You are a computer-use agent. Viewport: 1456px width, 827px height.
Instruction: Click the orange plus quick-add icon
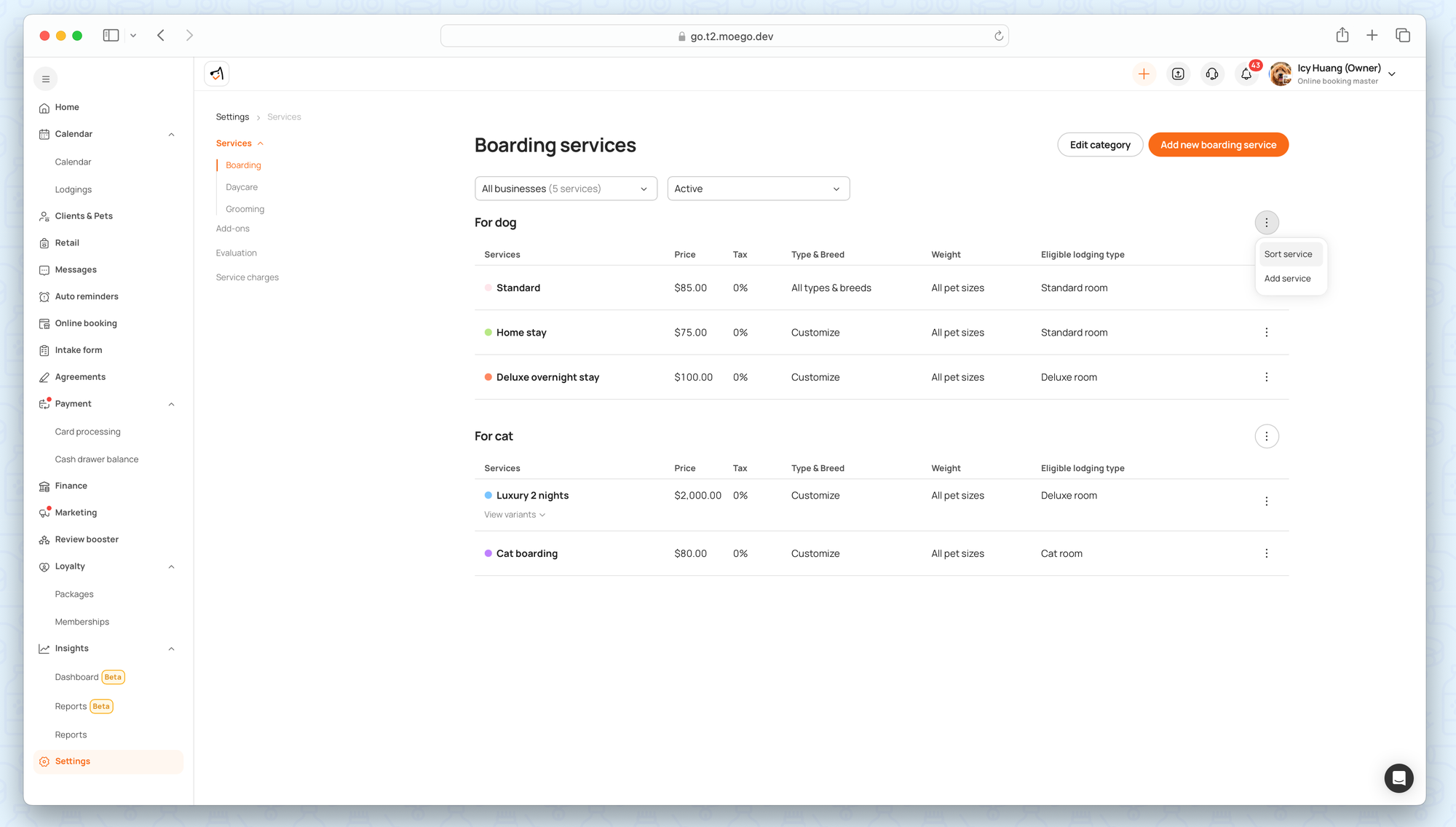(x=1144, y=74)
